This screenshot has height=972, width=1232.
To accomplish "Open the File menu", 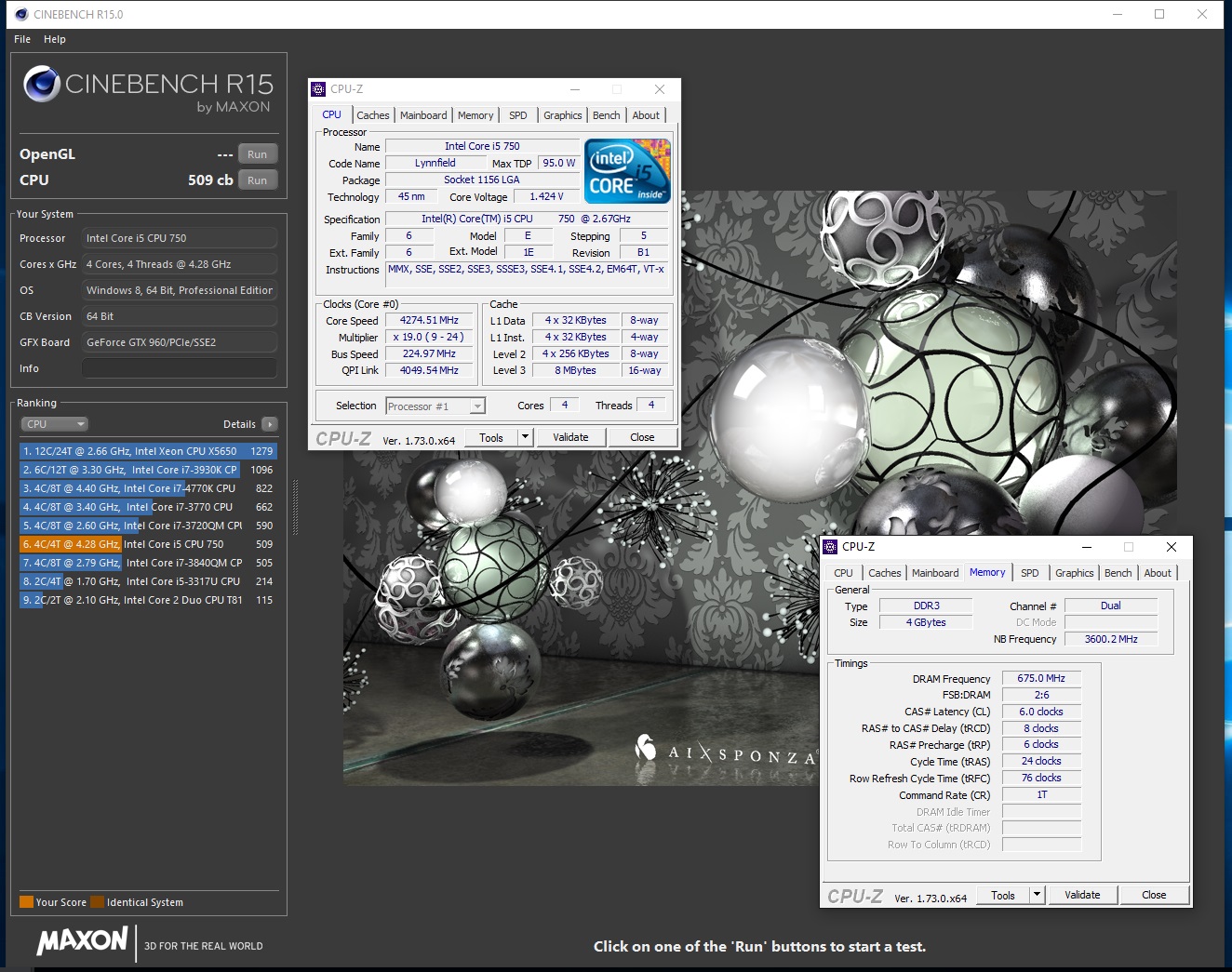I will click(x=22, y=39).
